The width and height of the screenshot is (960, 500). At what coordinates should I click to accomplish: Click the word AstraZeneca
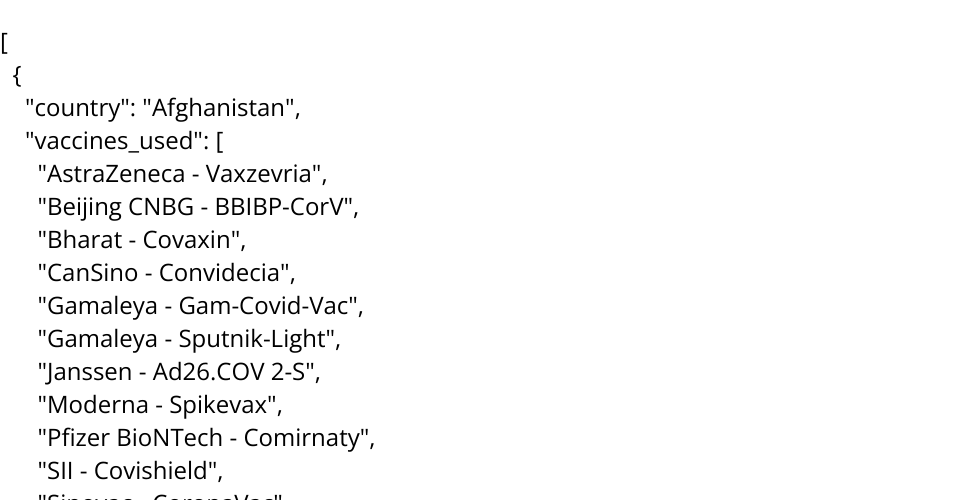click(x=116, y=174)
